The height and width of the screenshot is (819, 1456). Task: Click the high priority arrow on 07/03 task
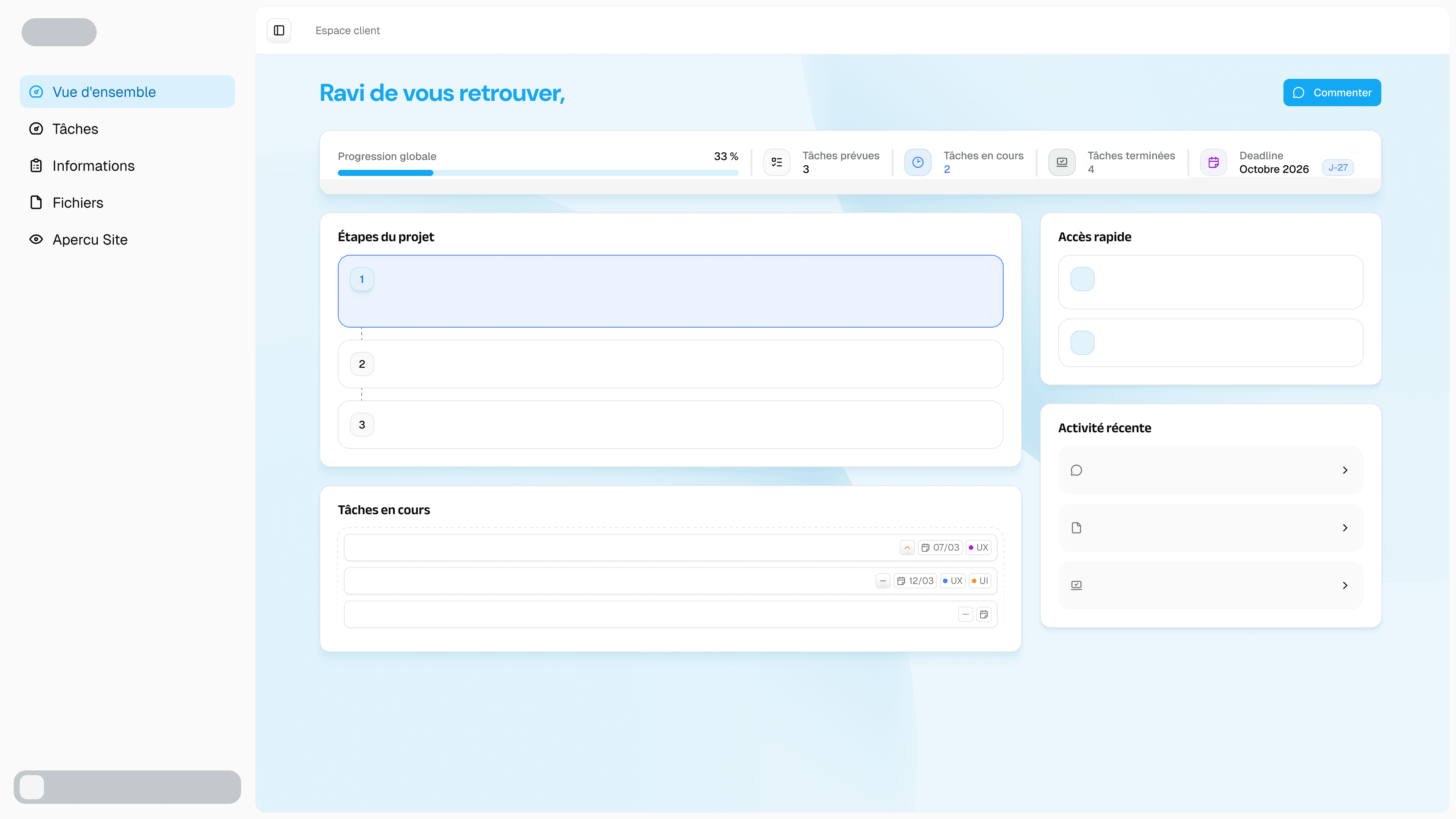(907, 548)
